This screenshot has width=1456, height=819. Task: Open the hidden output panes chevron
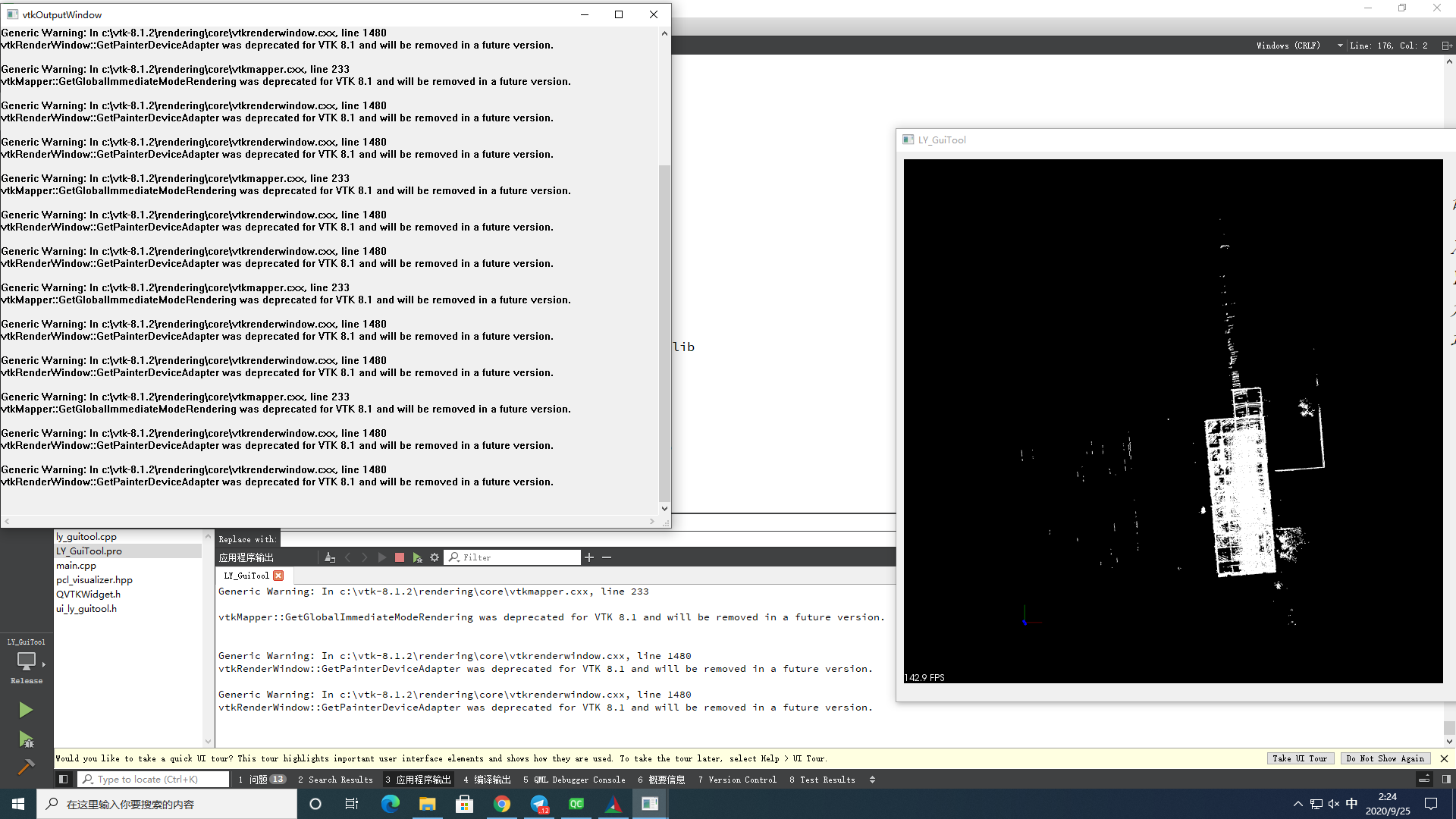(x=873, y=779)
